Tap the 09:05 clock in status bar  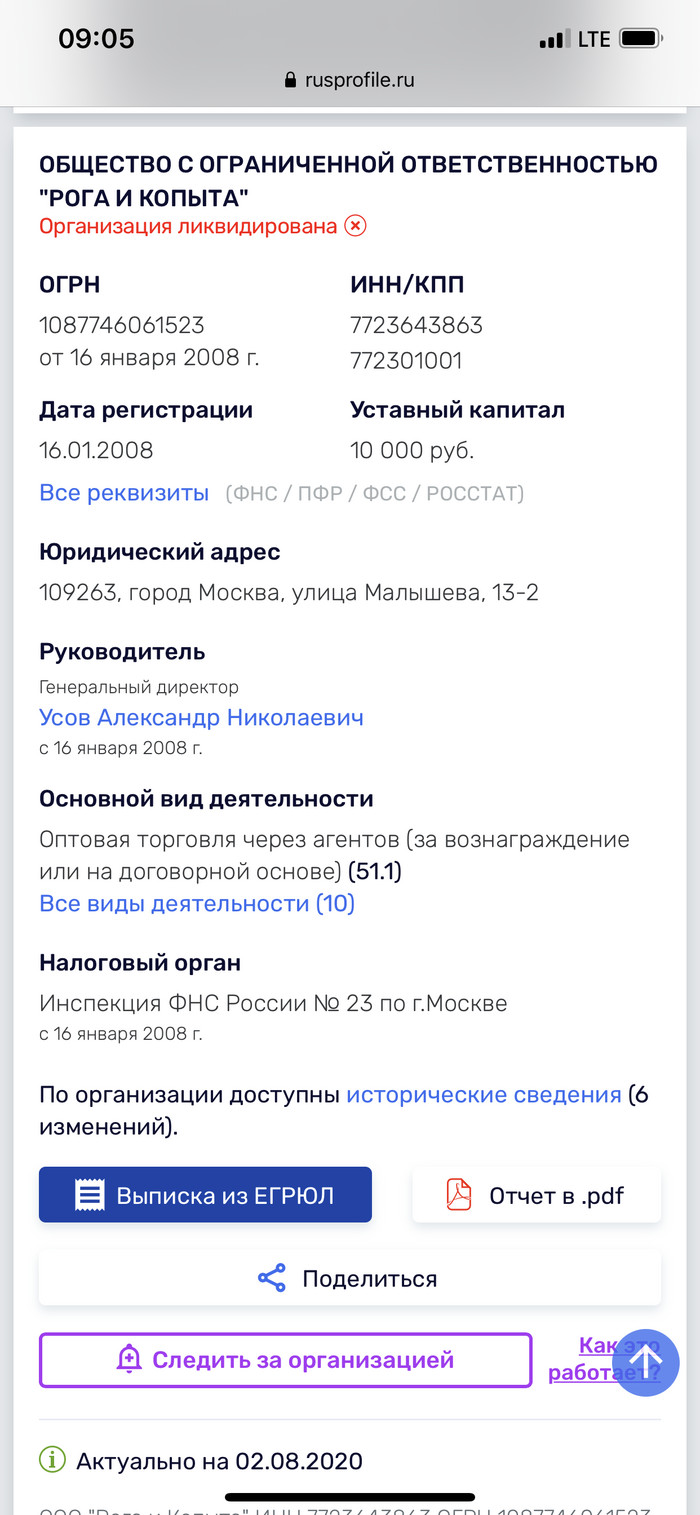point(96,39)
